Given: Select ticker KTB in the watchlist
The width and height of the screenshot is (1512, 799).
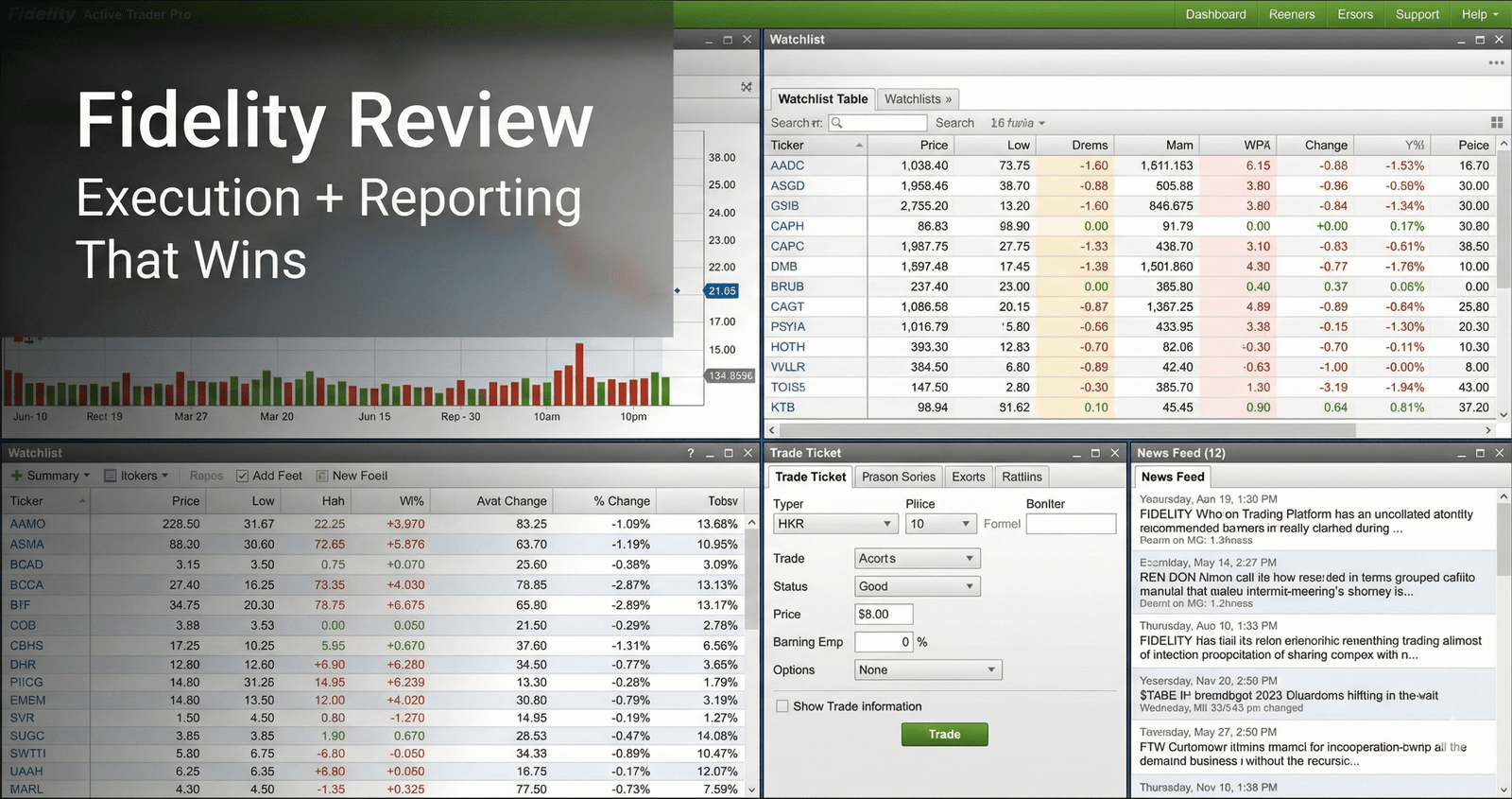Looking at the screenshot, I should [782, 408].
